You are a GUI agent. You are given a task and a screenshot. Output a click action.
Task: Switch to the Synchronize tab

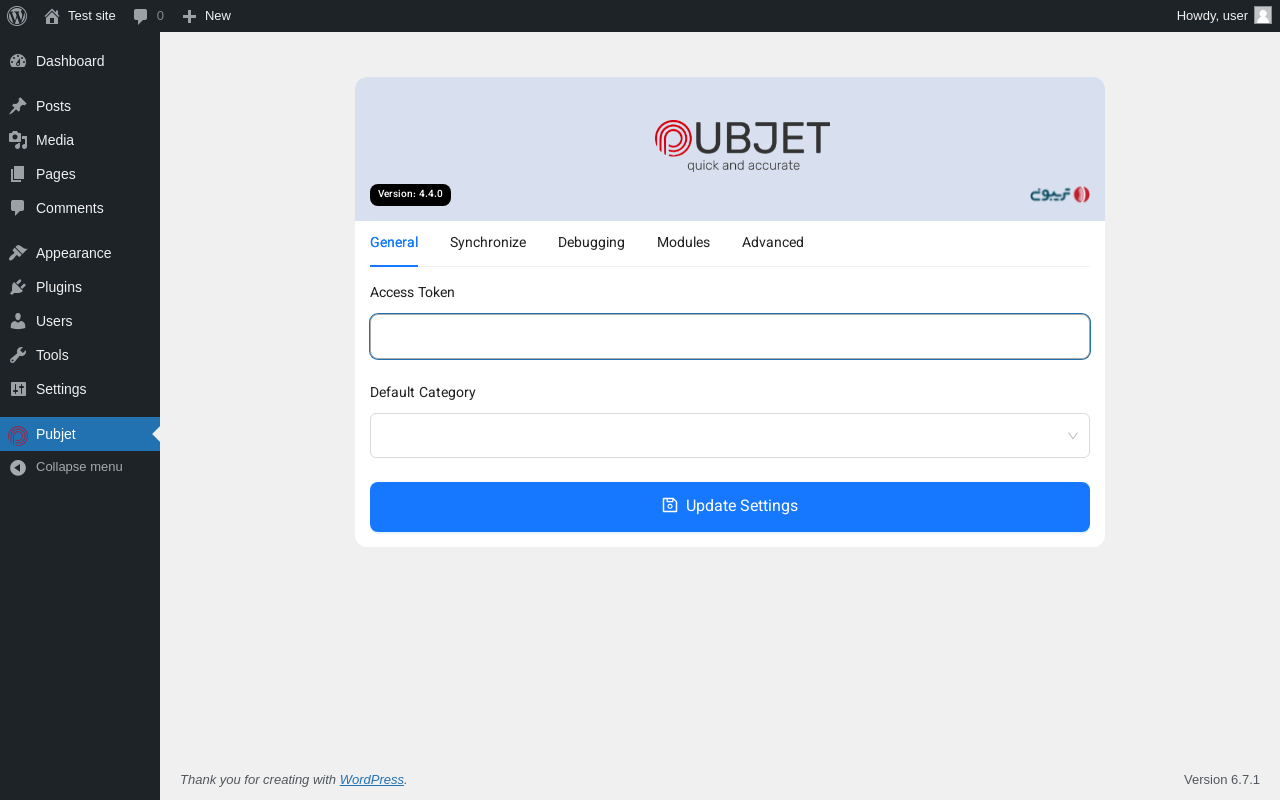tap(488, 243)
